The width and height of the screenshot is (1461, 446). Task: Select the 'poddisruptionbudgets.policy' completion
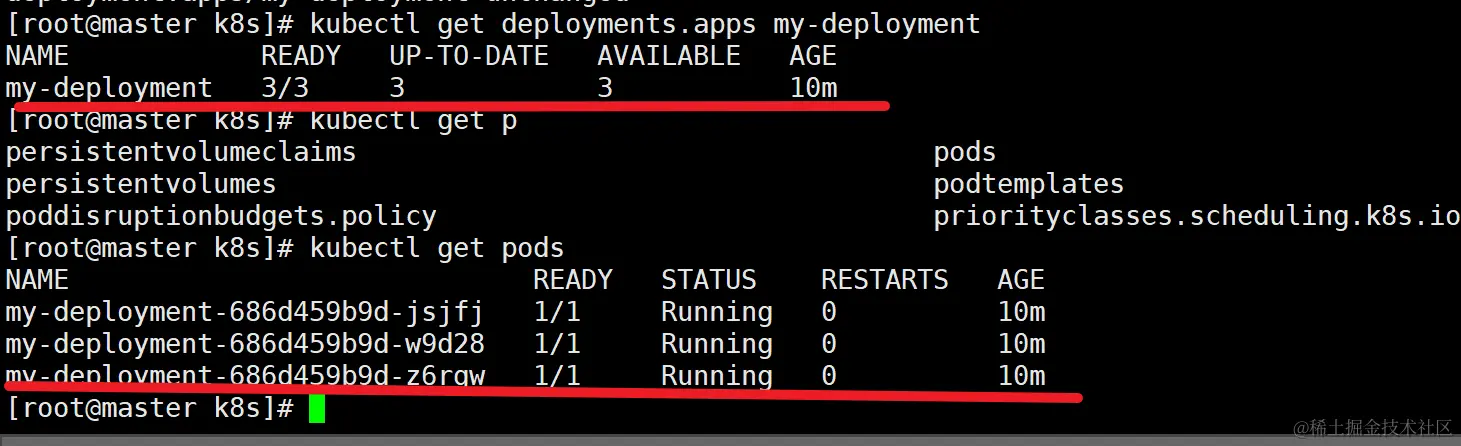[221, 216]
